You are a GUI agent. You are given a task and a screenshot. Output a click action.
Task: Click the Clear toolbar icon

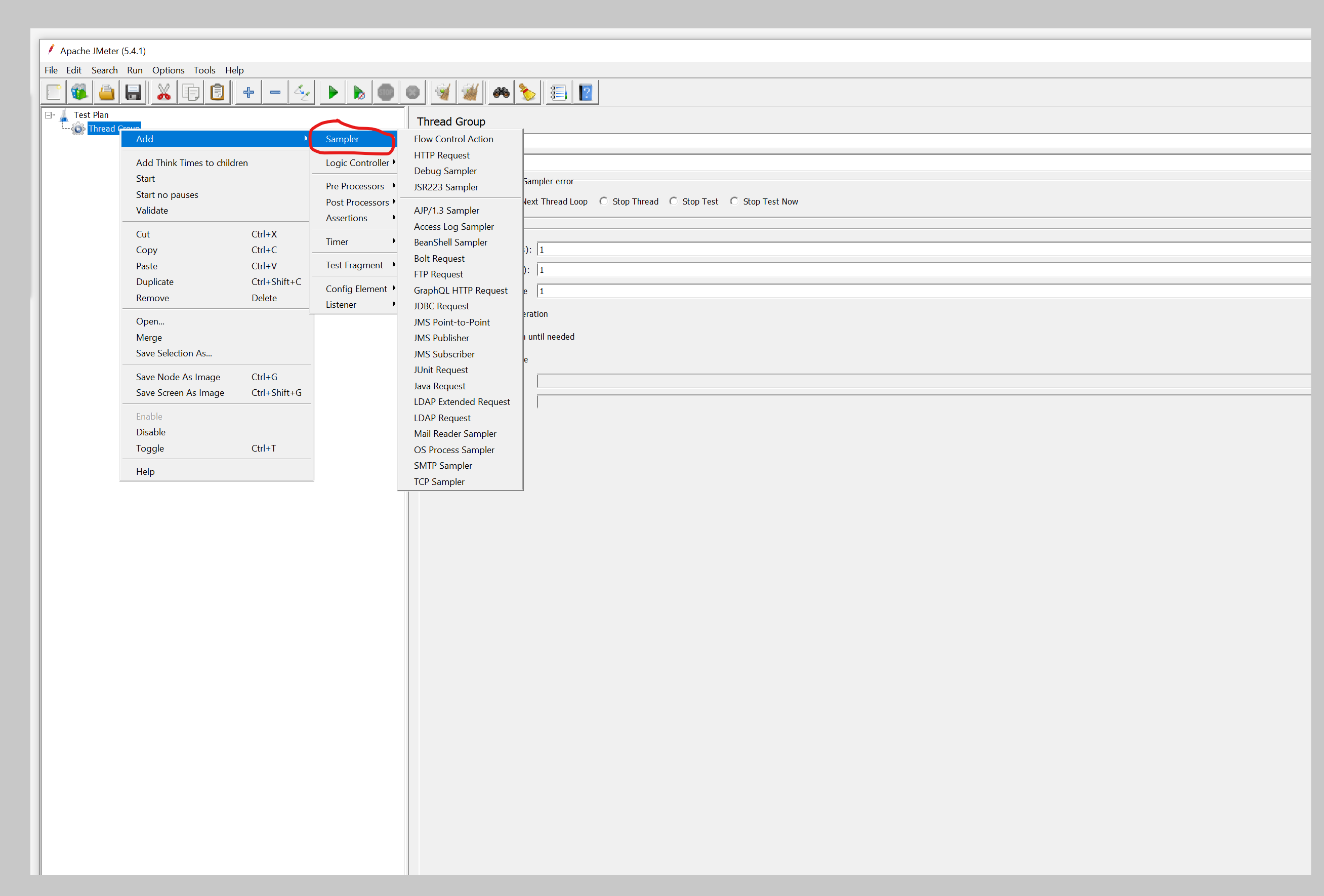(444, 92)
